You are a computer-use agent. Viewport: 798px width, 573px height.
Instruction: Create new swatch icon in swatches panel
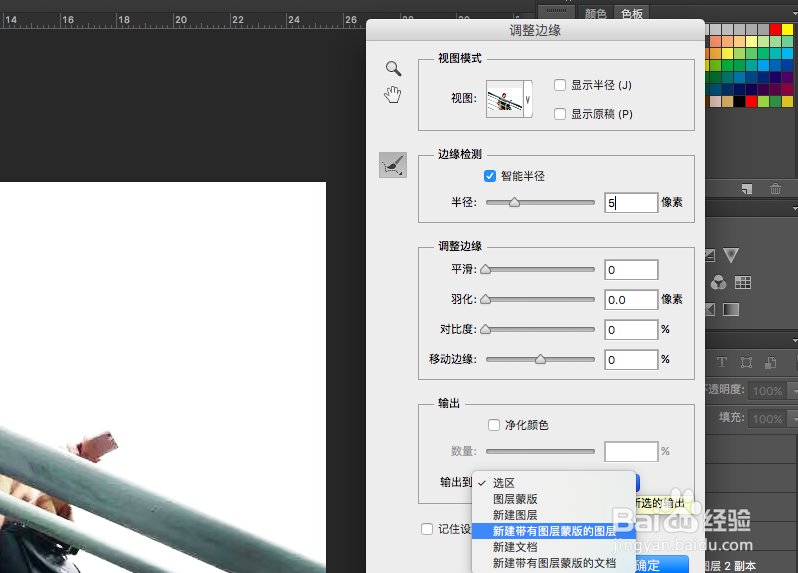(747, 189)
